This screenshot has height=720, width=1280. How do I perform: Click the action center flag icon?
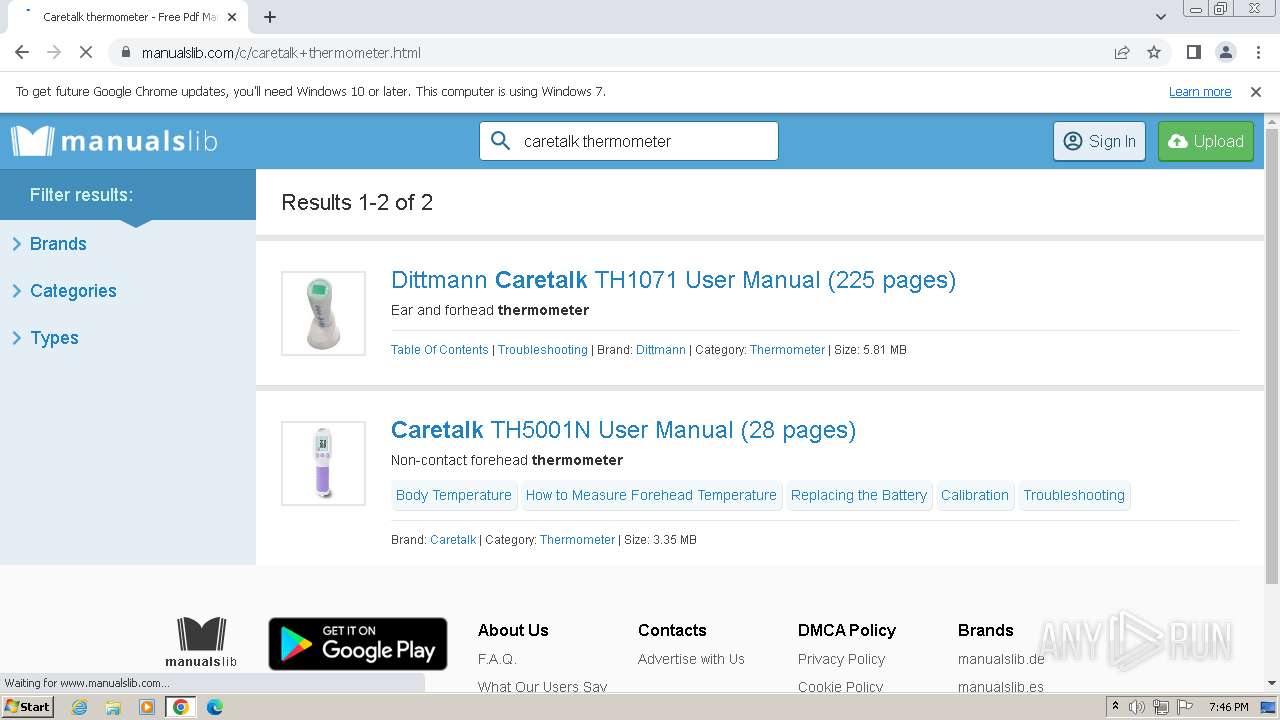click(x=1183, y=707)
